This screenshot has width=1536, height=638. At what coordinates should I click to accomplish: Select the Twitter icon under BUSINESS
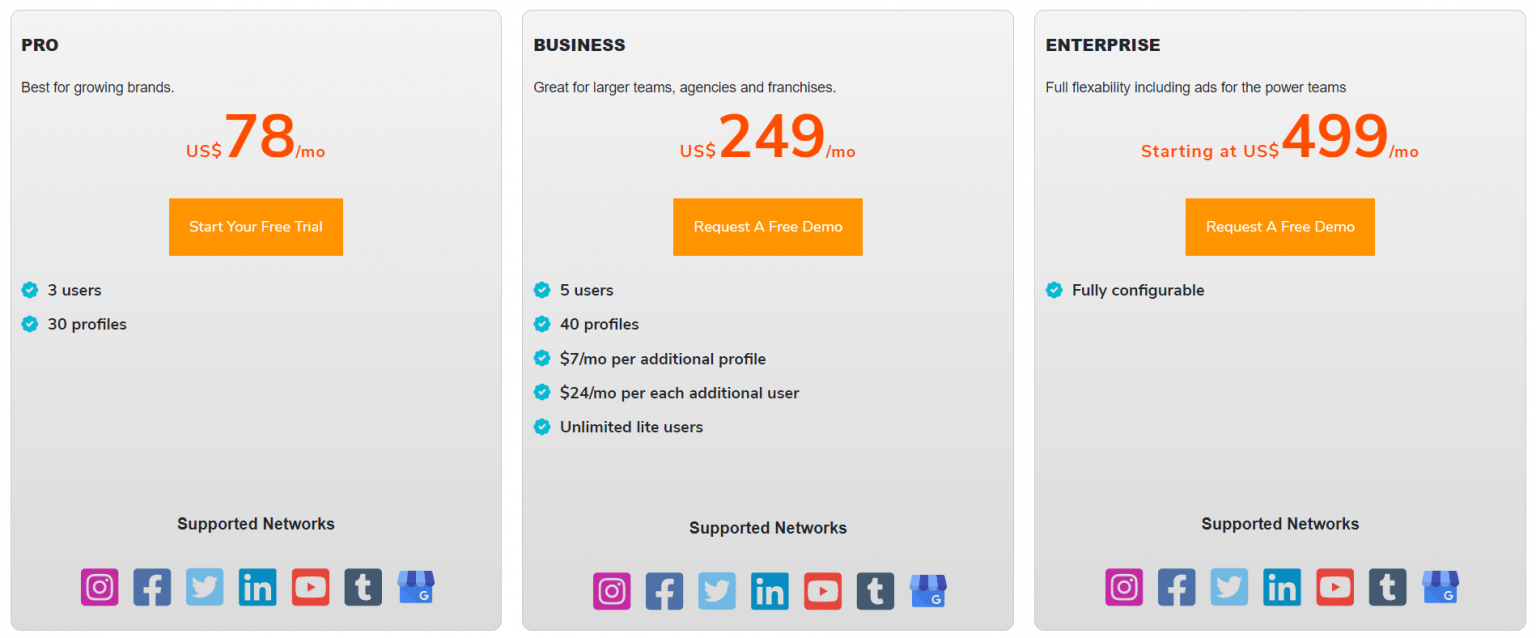tap(717, 591)
